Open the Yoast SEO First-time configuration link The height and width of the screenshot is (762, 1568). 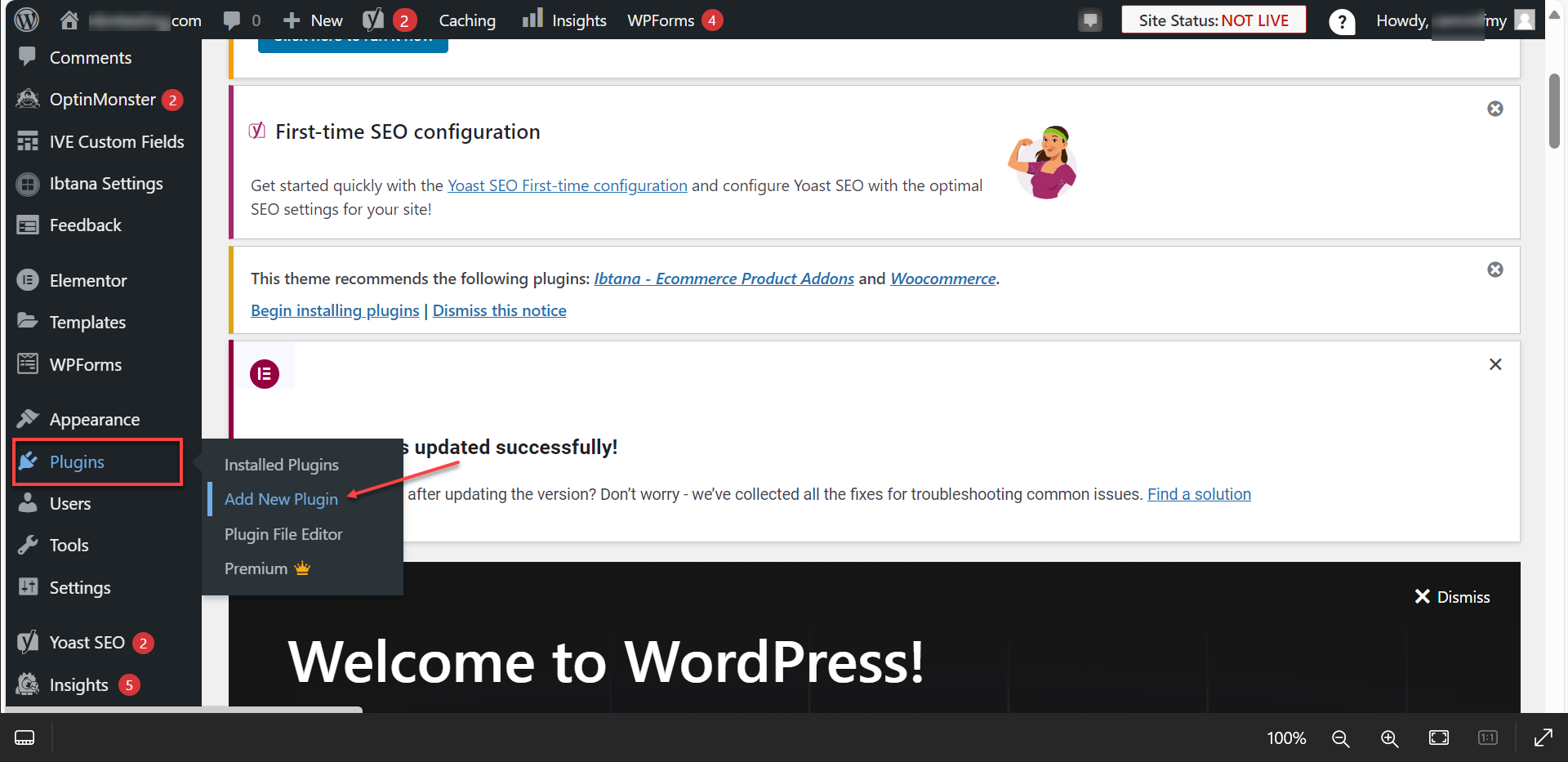[x=567, y=185]
